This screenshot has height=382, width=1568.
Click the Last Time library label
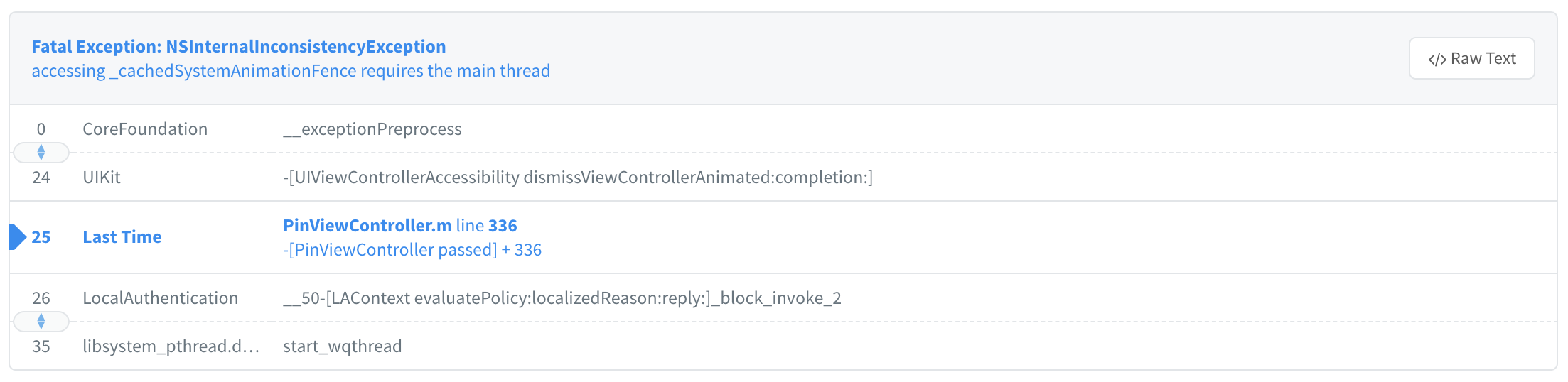122,237
